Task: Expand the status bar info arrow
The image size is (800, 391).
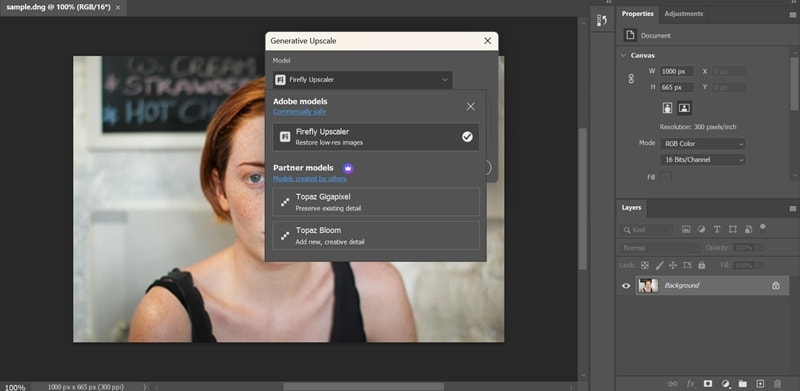Action: pyautogui.click(x=145, y=387)
